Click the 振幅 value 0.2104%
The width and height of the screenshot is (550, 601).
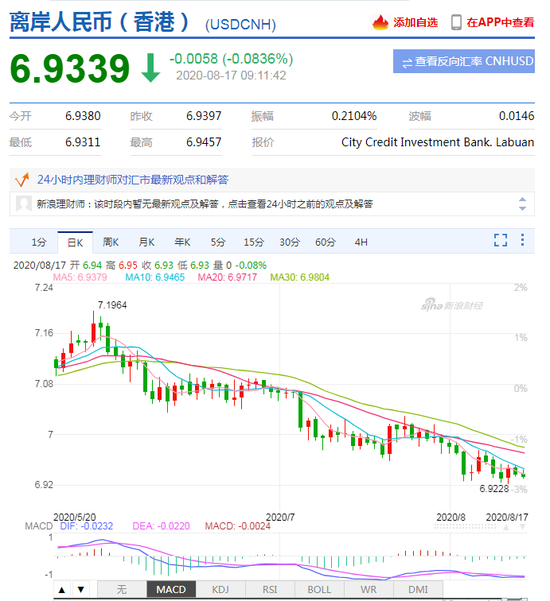354,116
